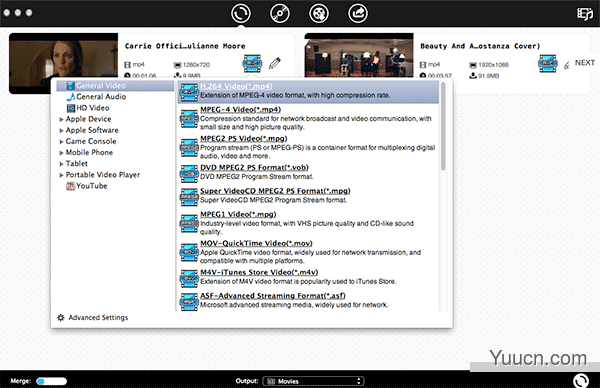The image size is (600, 388).
Task: Click the DVD MPEG2 PS Format icon
Action: point(189,173)
